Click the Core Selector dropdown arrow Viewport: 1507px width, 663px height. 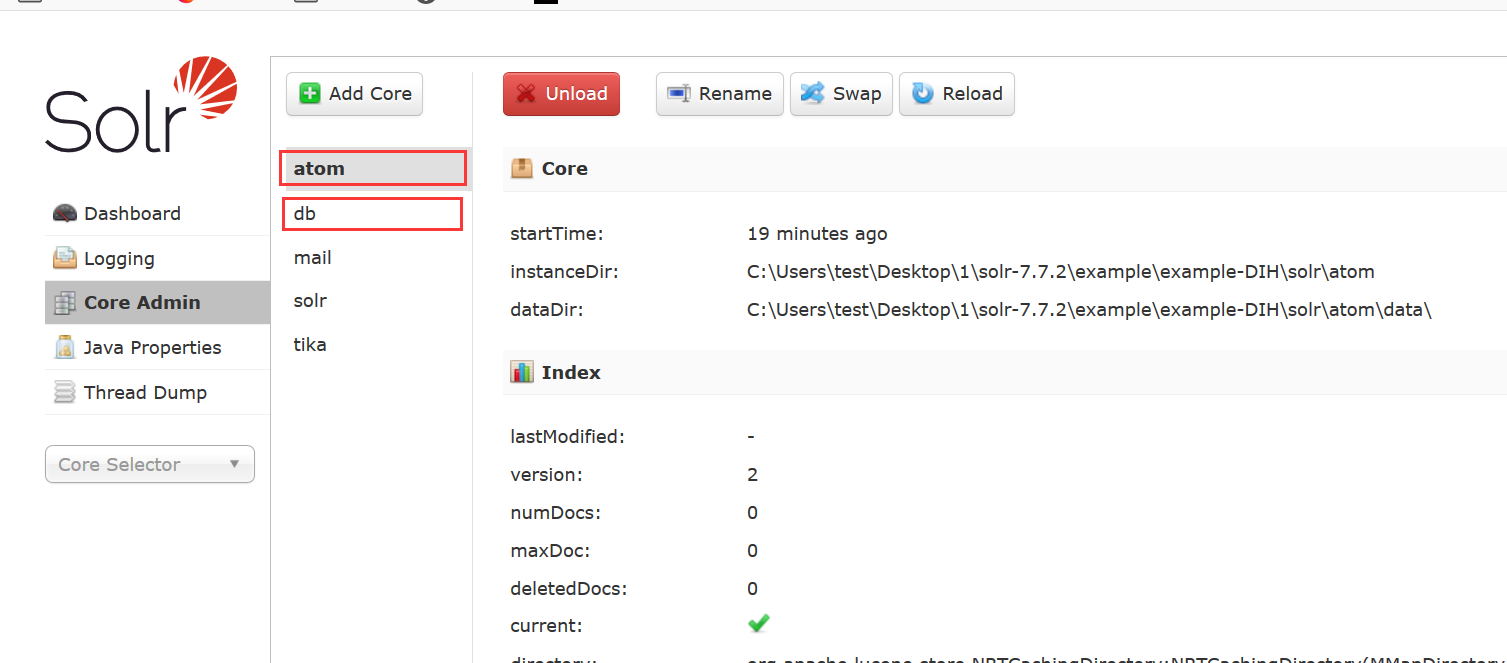coord(234,464)
